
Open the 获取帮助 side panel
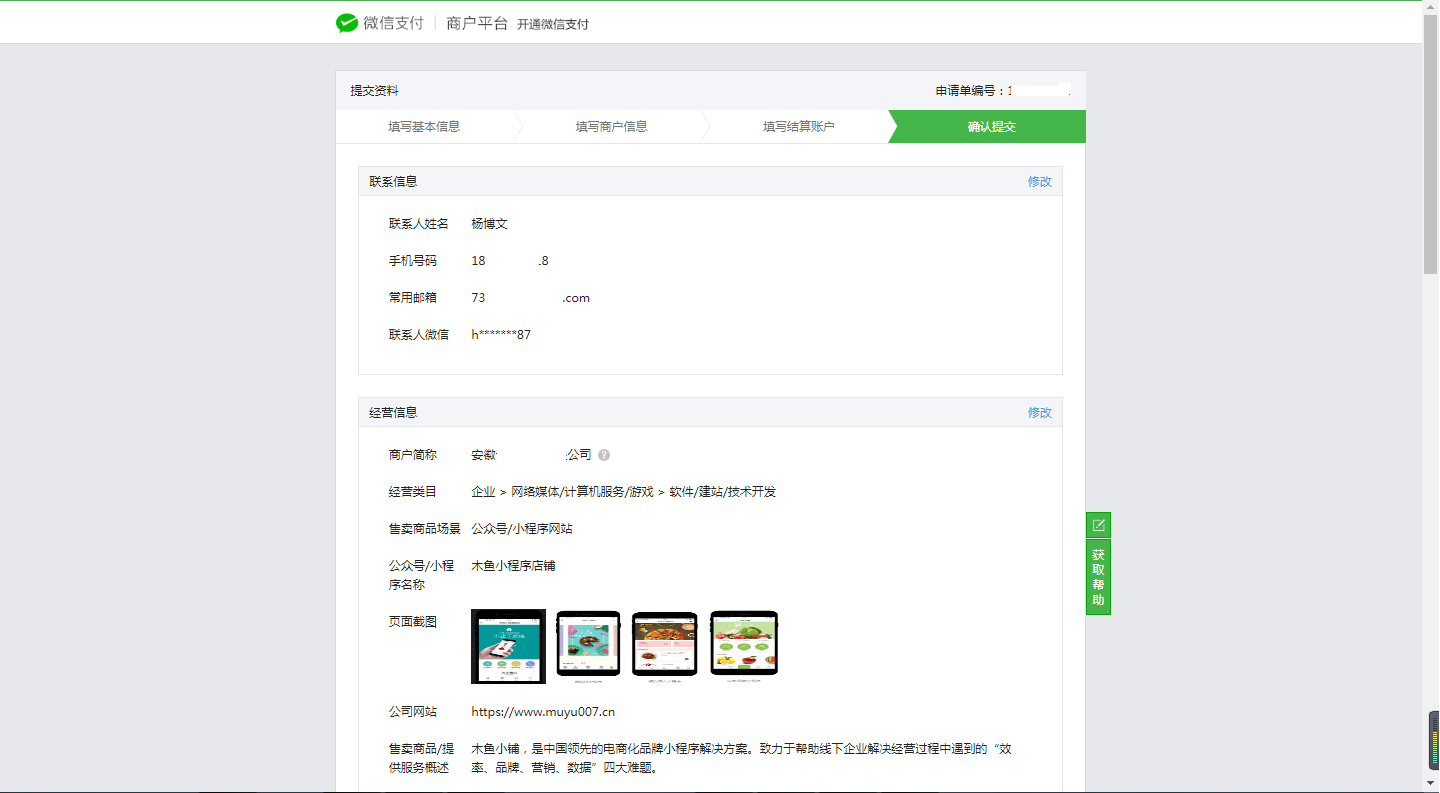pyautogui.click(x=1097, y=574)
